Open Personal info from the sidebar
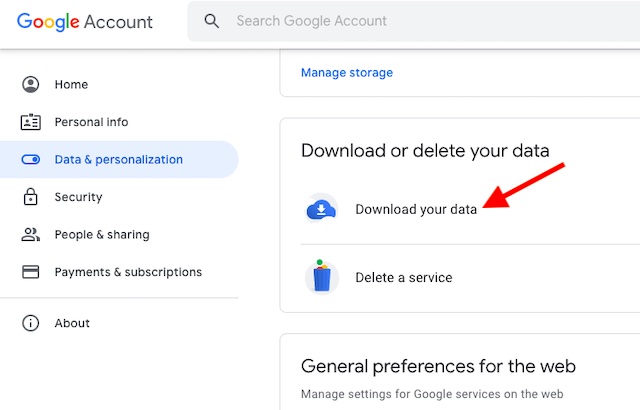Viewport: 640px width, 410px height. [119, 122]
